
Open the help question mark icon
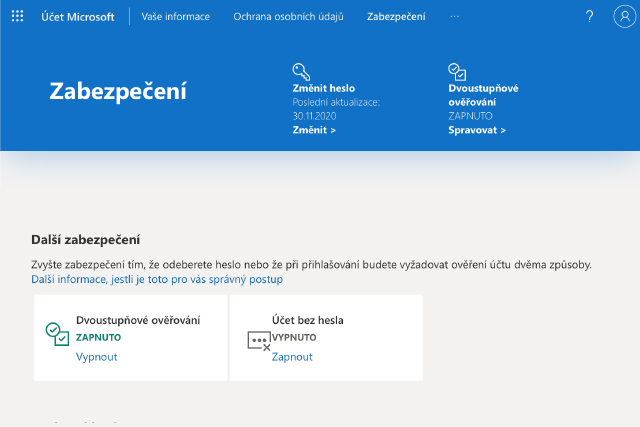(589, 16)
